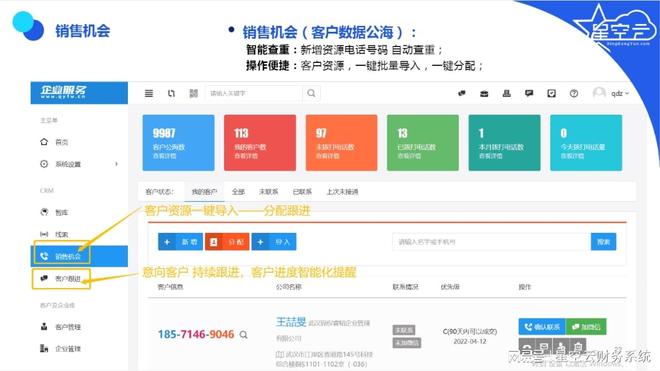Select the 我的客户 status tab
This screenshot has width=660, height=371.
click(x=204, y=192)
